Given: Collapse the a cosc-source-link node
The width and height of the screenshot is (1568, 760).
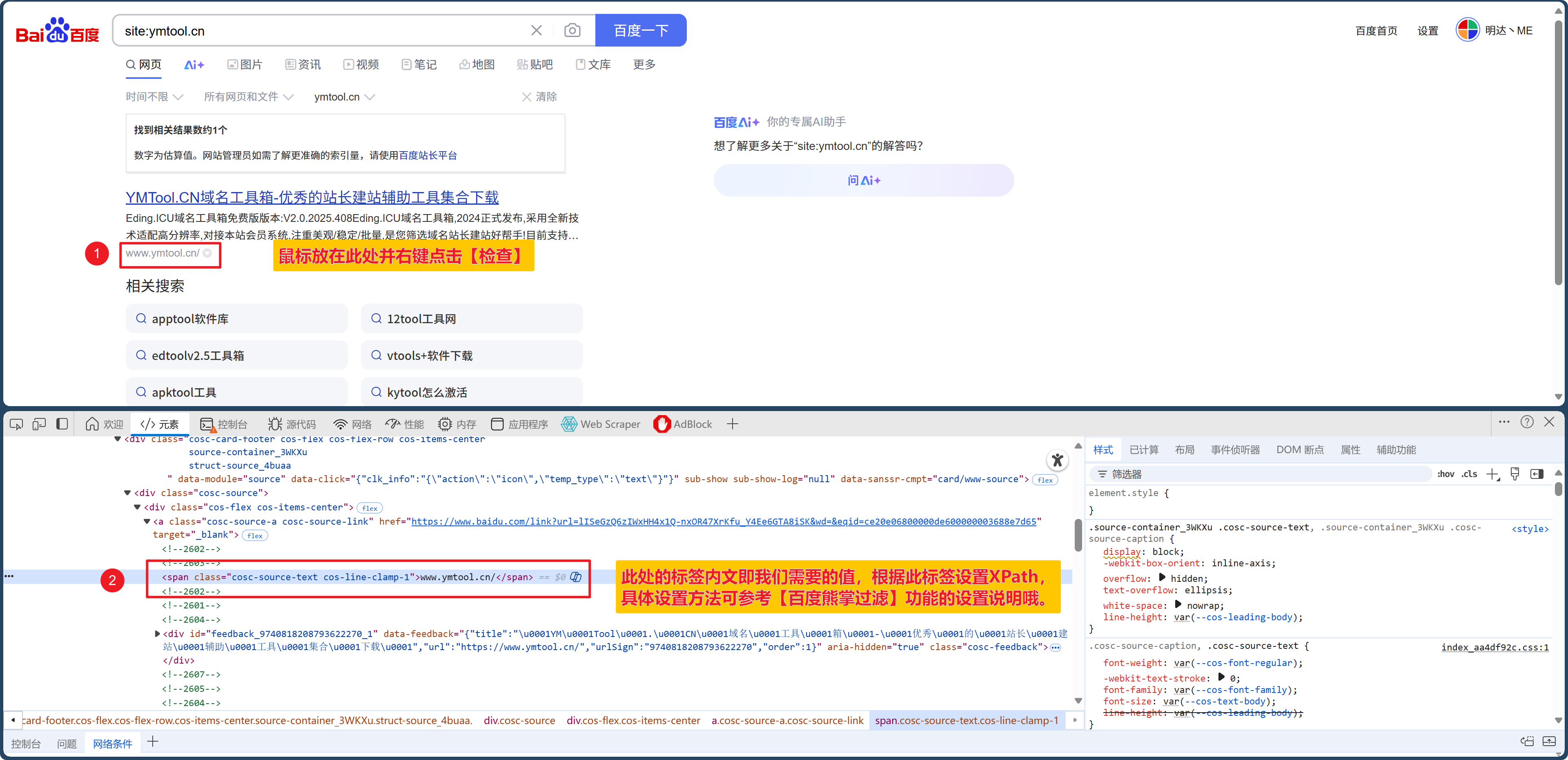Looking at the screenshot, I should click(x=147, y=522).
